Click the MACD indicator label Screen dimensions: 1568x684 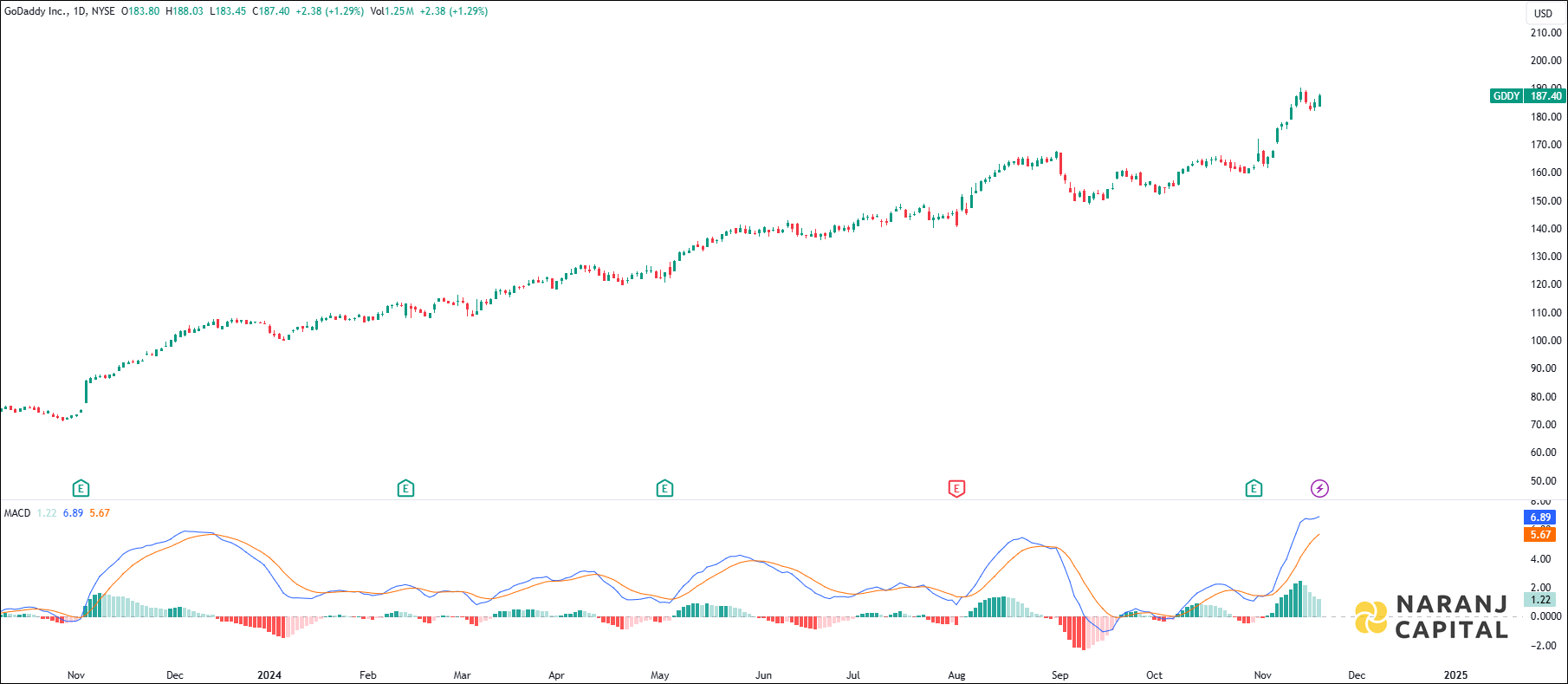click(x=17, y=513)
